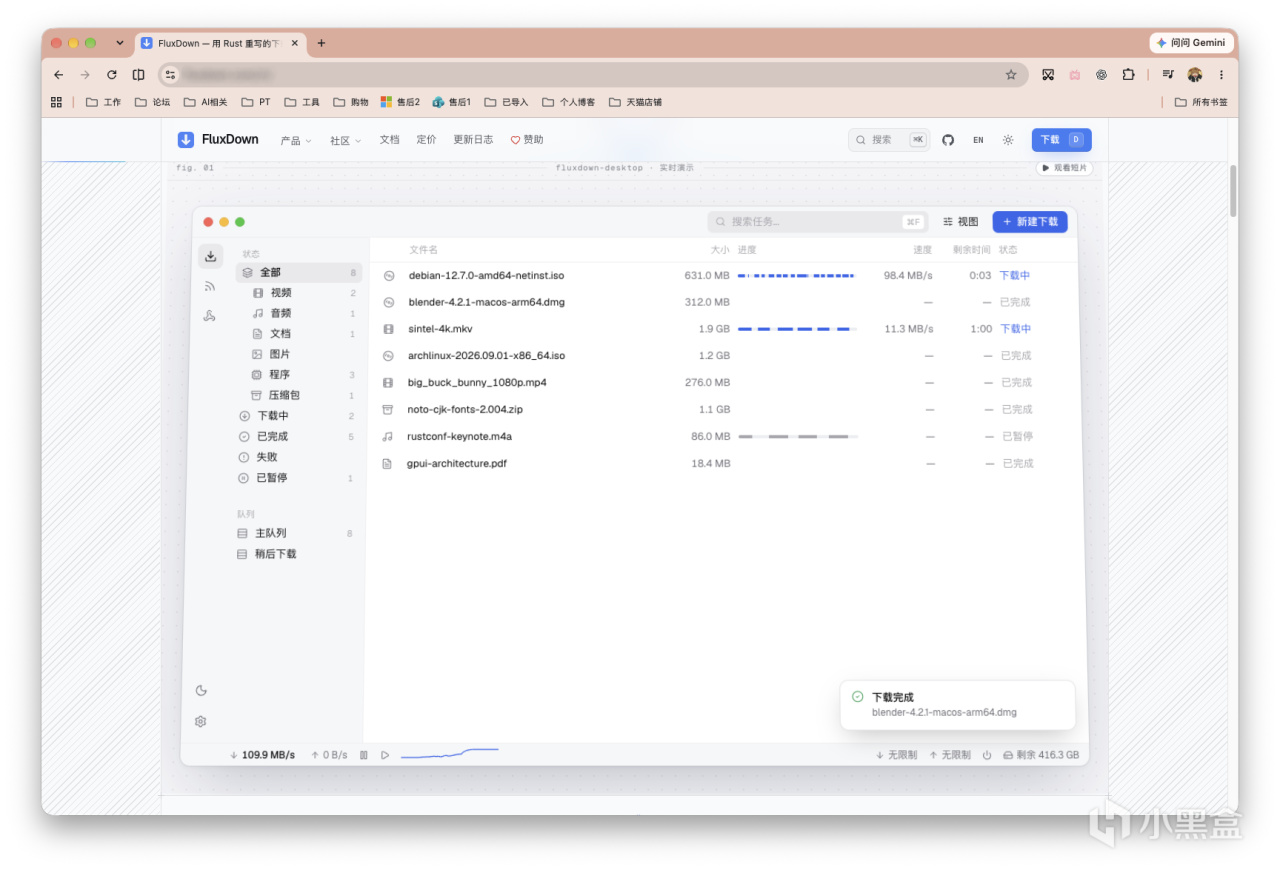The height and width of the screenshot is (870, 1280).
Task: Open the FluxDown GitHub repository icon
Action: (x=948, y=140)
